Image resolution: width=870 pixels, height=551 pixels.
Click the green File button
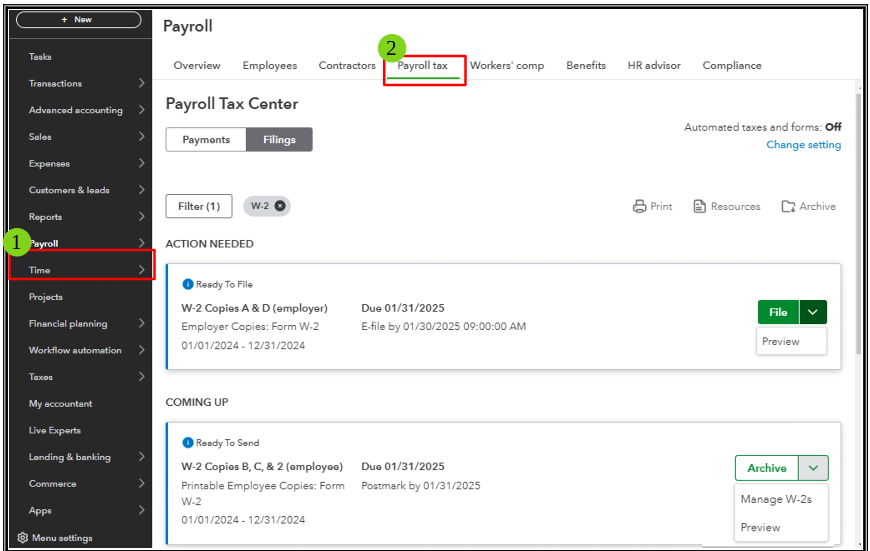(x=778, y=312)
